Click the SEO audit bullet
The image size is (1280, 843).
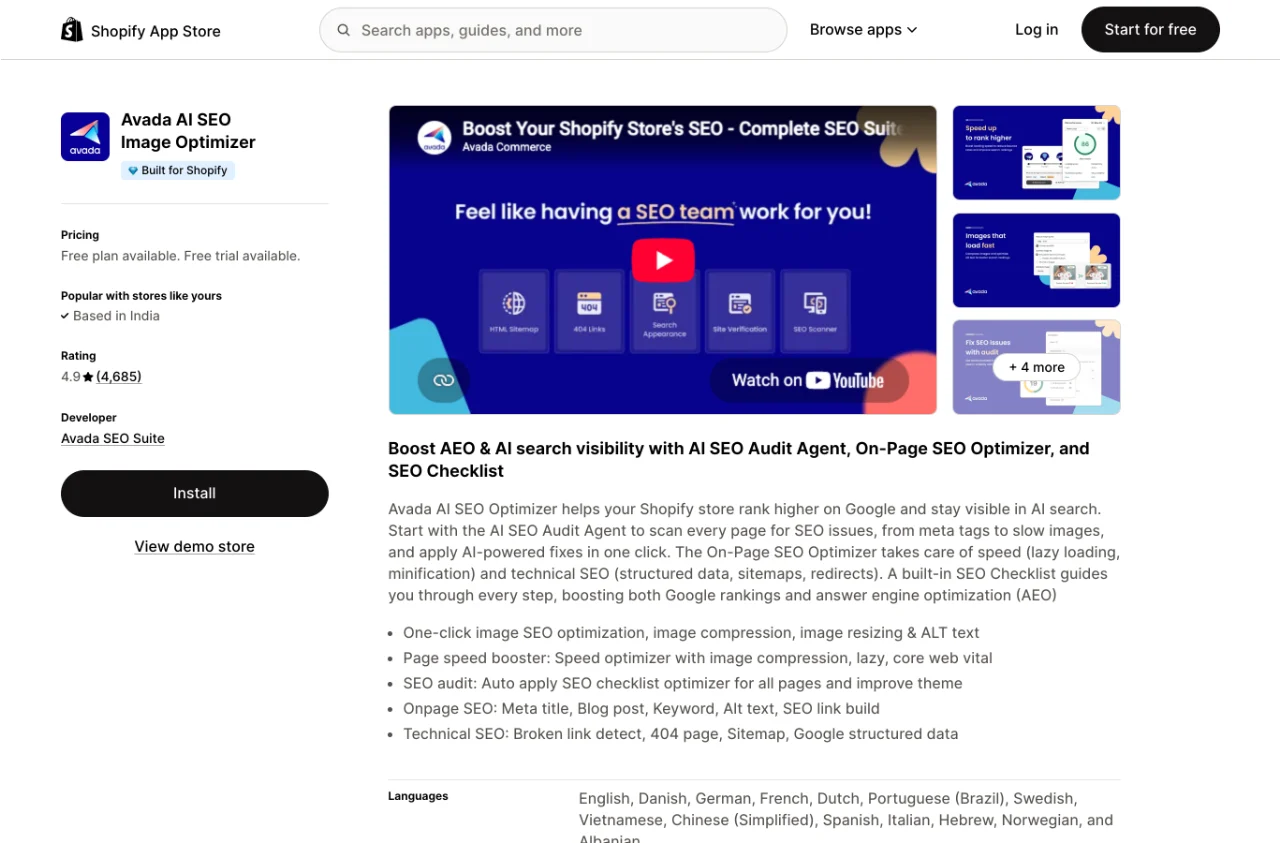(683, 683)
